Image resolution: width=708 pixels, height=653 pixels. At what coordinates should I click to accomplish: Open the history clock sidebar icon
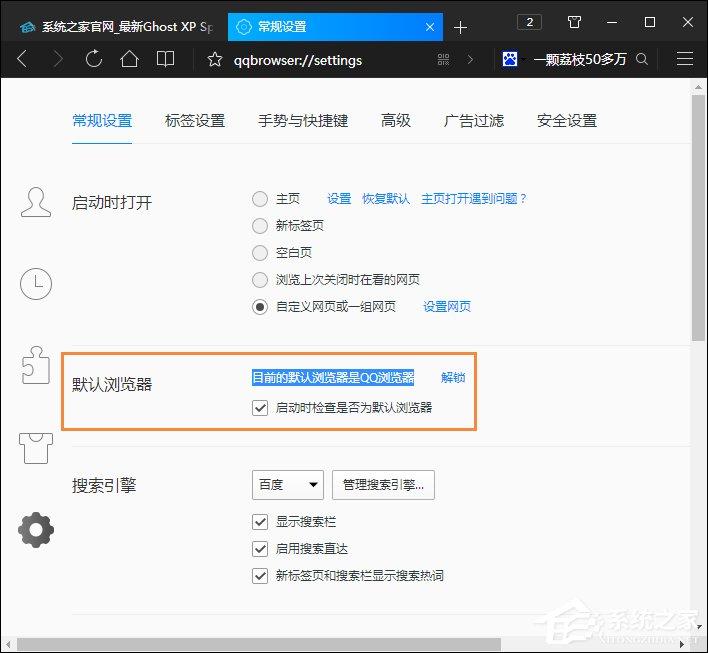click(36, 284)
